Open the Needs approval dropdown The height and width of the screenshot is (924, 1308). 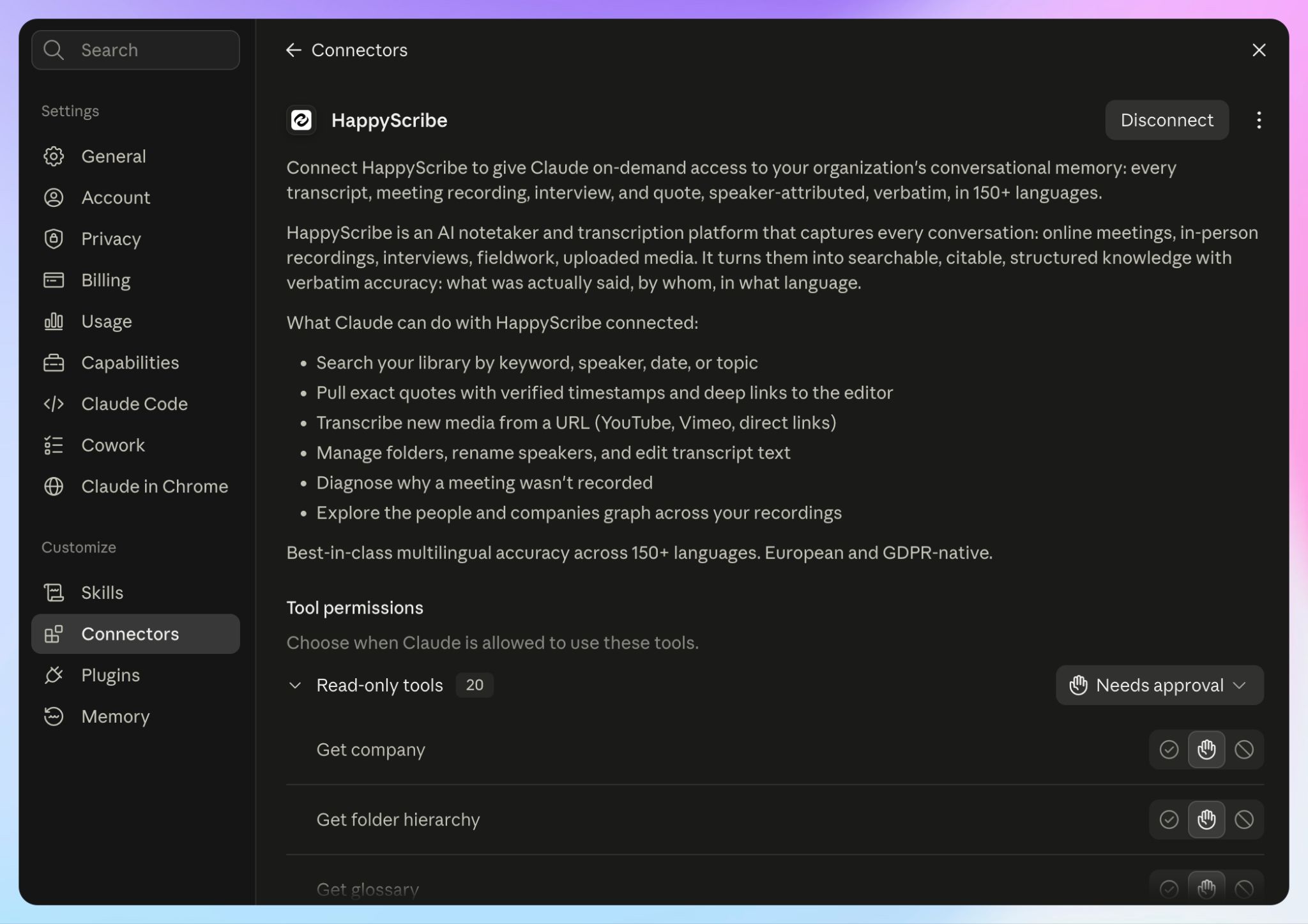click(x=1160, y=685)
